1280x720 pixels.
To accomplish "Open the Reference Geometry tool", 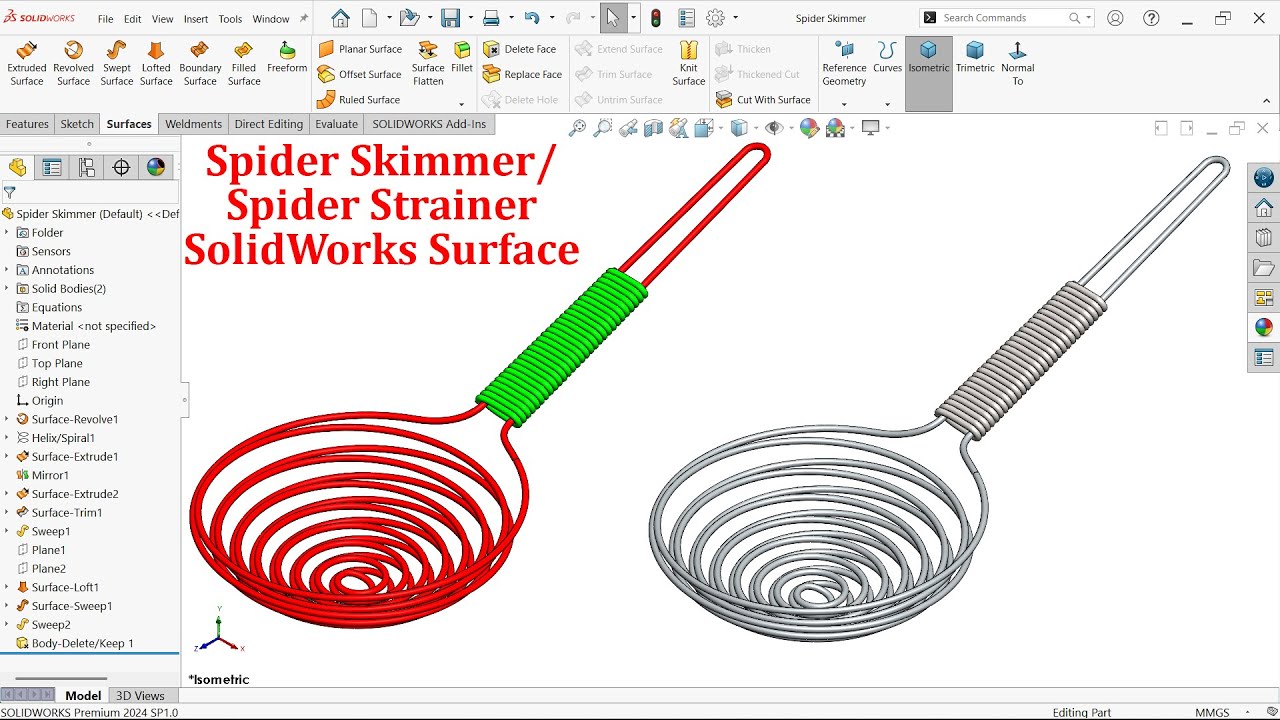I will [x=844, y=63].
